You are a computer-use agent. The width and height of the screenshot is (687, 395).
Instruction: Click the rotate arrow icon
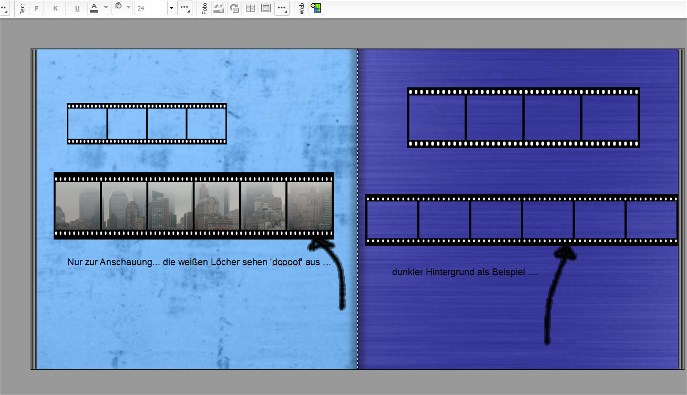(234, 8)
